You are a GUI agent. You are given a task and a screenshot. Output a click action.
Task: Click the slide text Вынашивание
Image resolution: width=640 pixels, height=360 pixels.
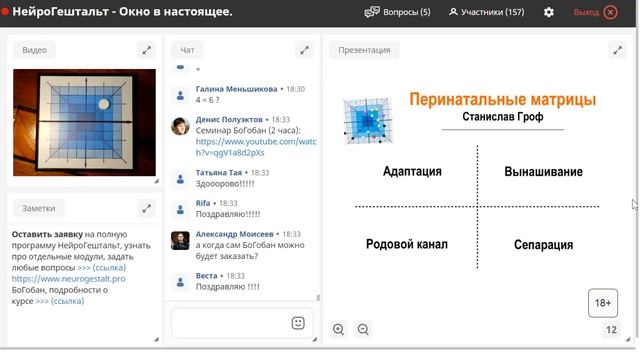543,171
